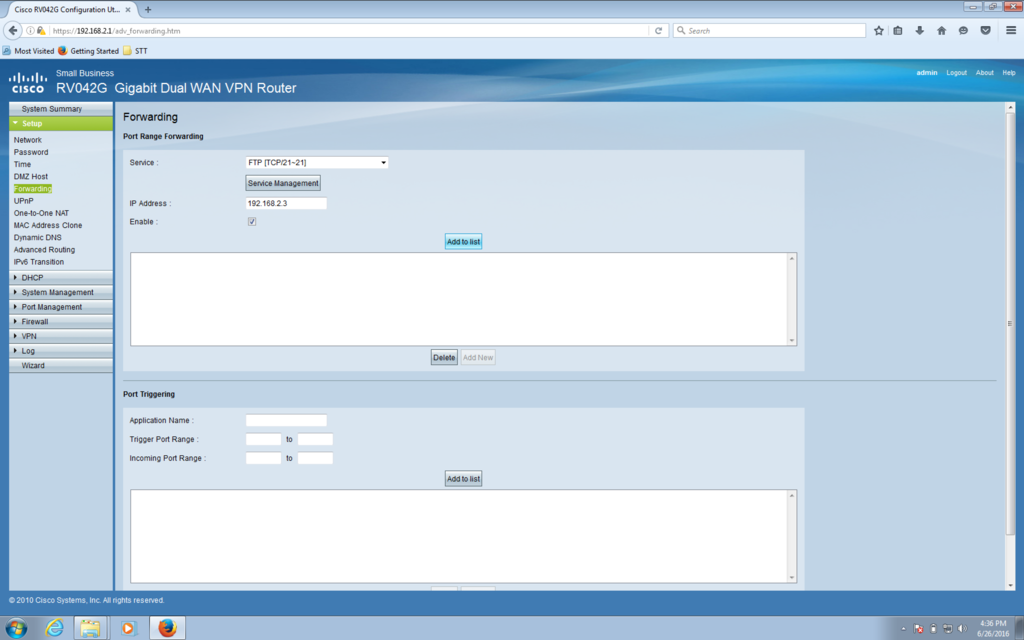The width and height of the screenshot is (1024, 640).
Task: Click the site information icon in address bar
Action: tap(30, 31)
